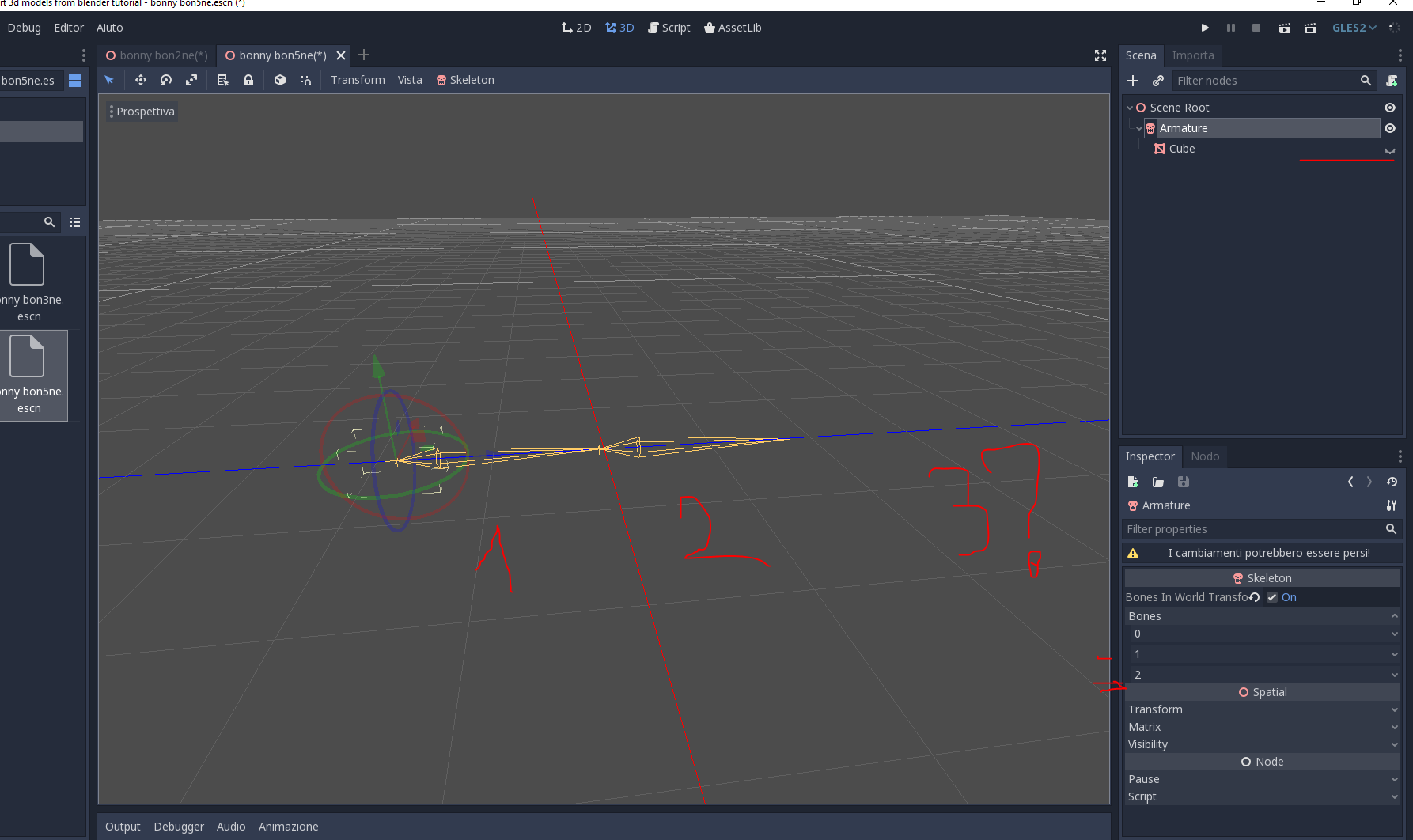Viewport: 1413px width, 840px height.
Task: Create a new resource in the Inspector
Action: click(x=1133, y=482)
